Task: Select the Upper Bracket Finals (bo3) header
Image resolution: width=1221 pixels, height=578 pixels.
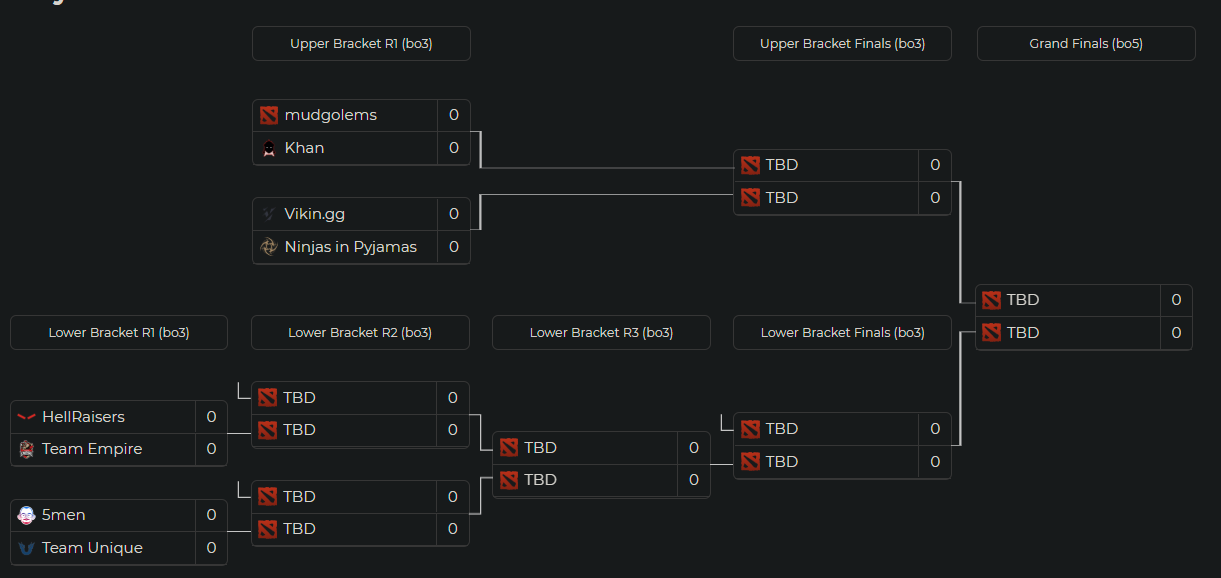Action: (842, 44)
